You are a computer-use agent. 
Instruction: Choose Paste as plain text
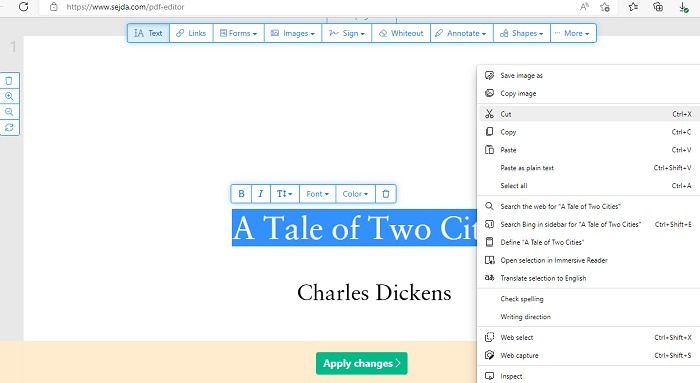click(x=588, y=168)
